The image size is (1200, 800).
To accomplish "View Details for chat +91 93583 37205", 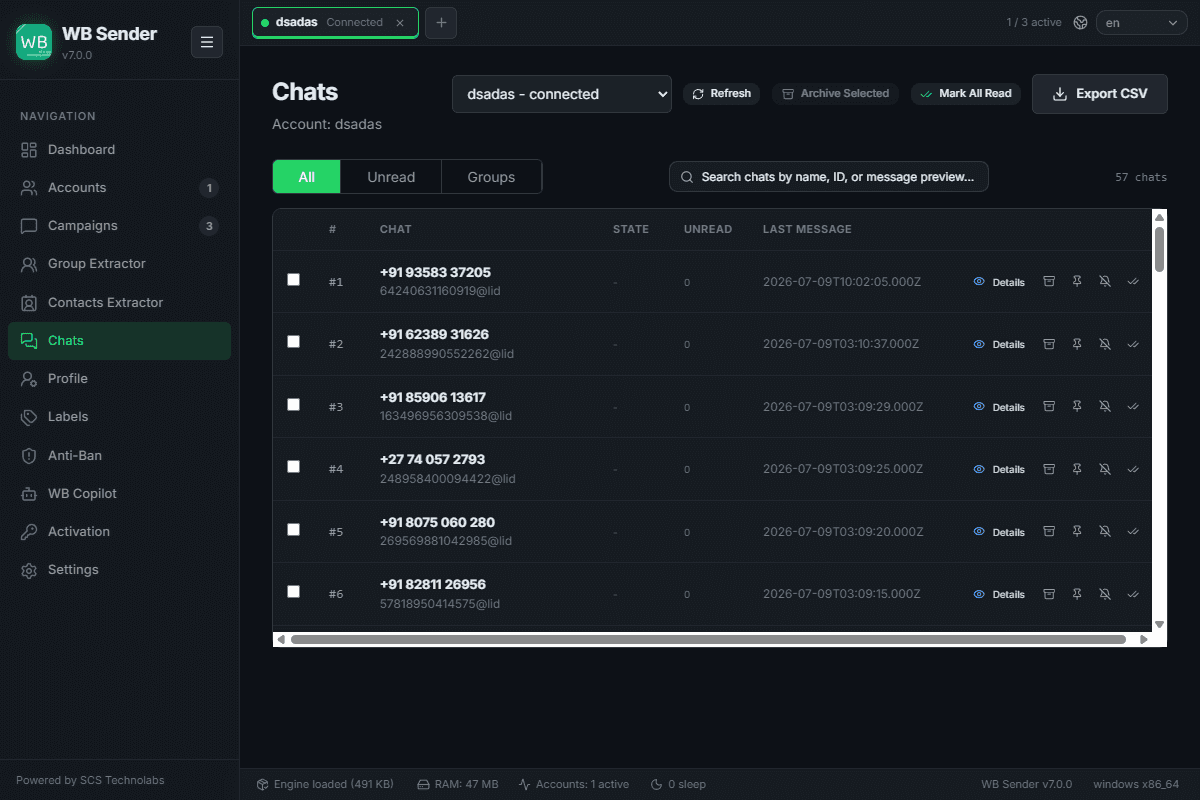I will (999, 282).
